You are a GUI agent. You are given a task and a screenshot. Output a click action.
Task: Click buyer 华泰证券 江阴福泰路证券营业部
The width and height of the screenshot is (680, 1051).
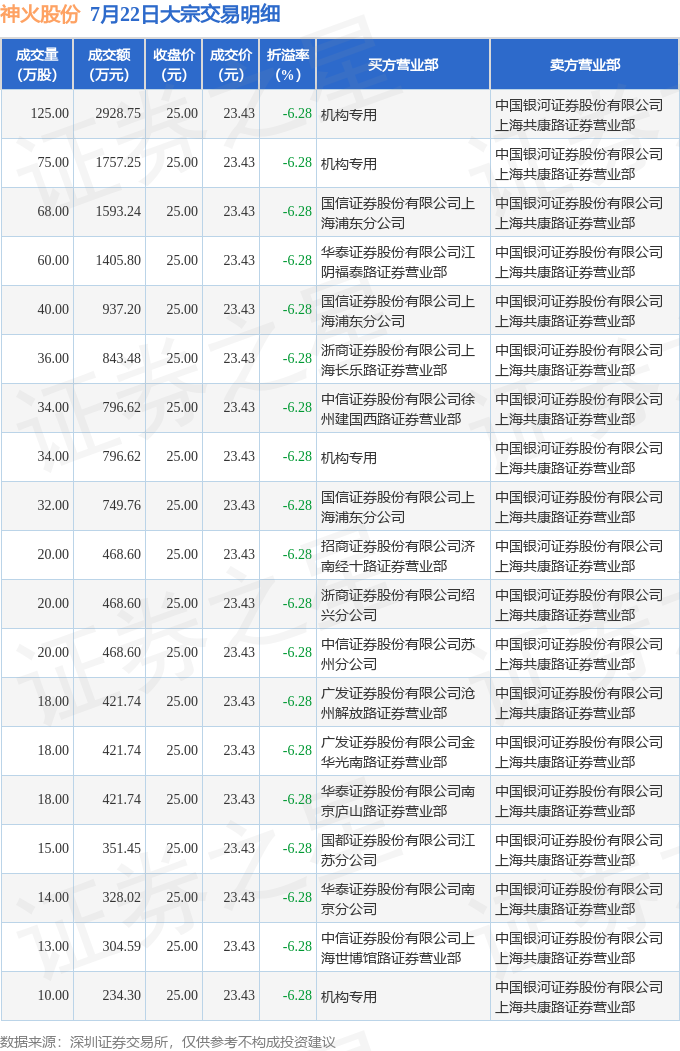coord(398,261)
